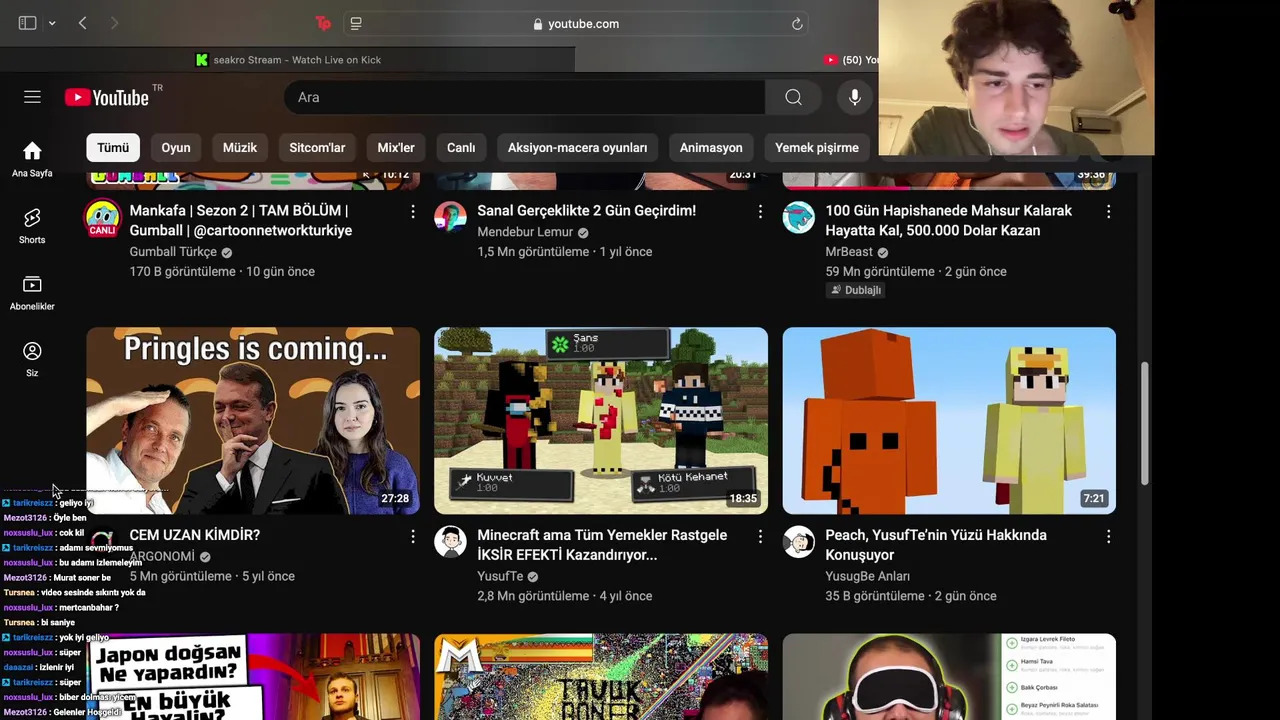Click Mendebur Lemur channel avatar
Image resolution: width=1280 pixels, height=720 pixels.
click(x=450, y=217)
